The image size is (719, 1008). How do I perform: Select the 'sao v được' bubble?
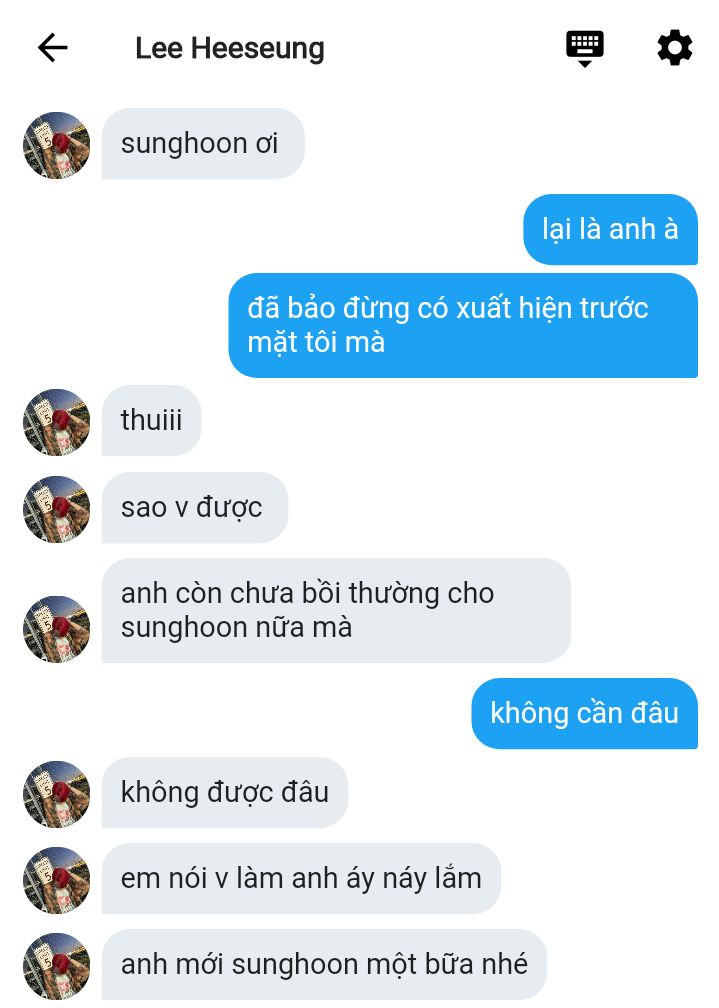tap(195, 507)
